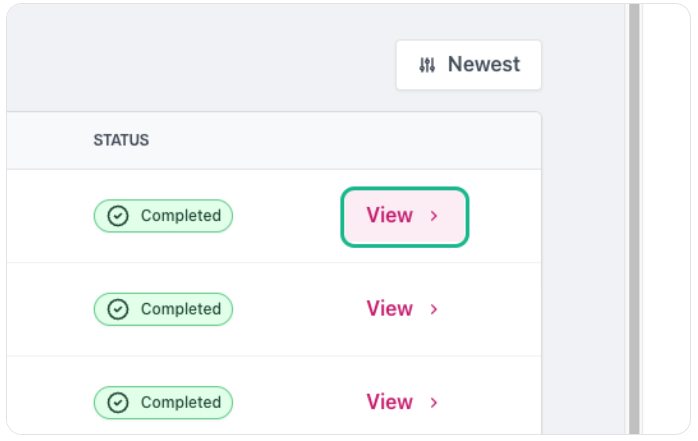Select the top table row between the badge and View

point(287,216)
